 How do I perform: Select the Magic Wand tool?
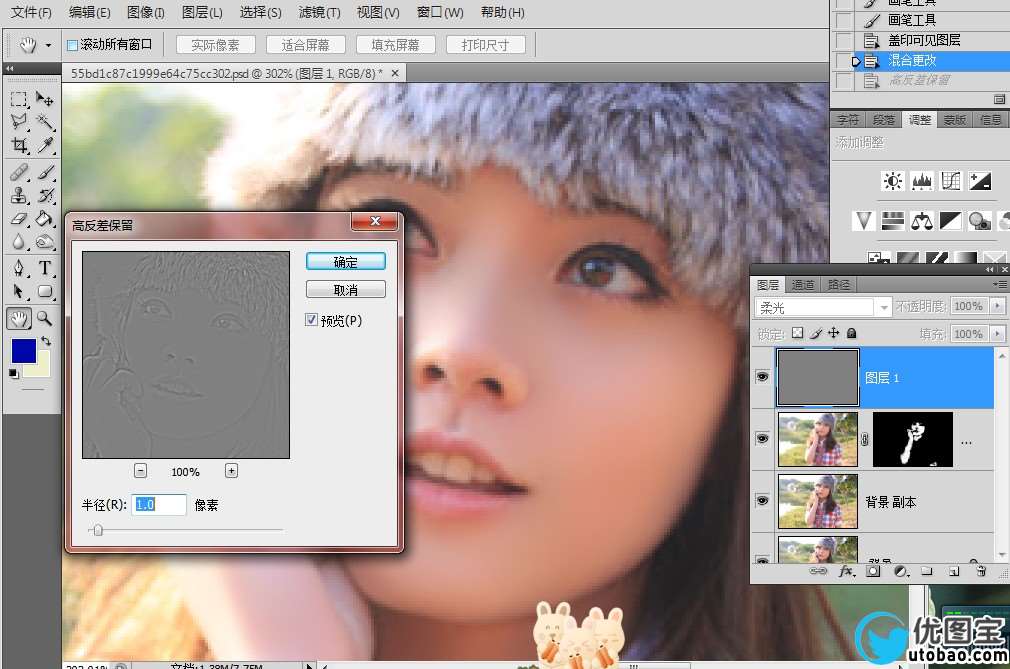tap(44, 122)
